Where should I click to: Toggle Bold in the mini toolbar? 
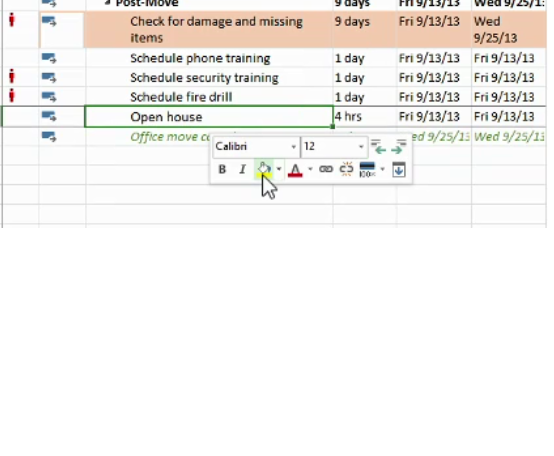pyautogui.click(x=222, y=170)
